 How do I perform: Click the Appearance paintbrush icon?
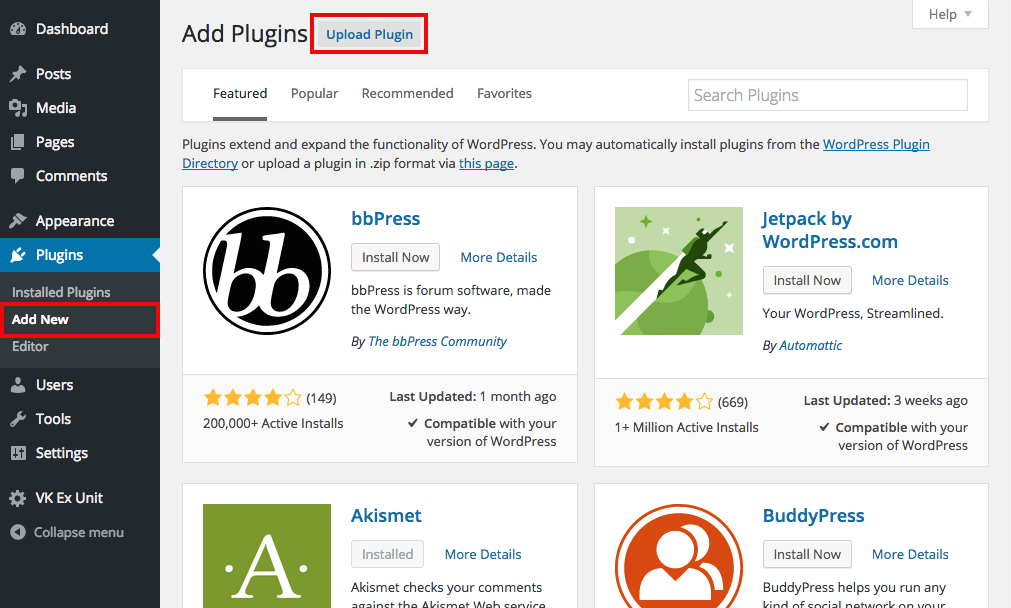coord(18,221)
